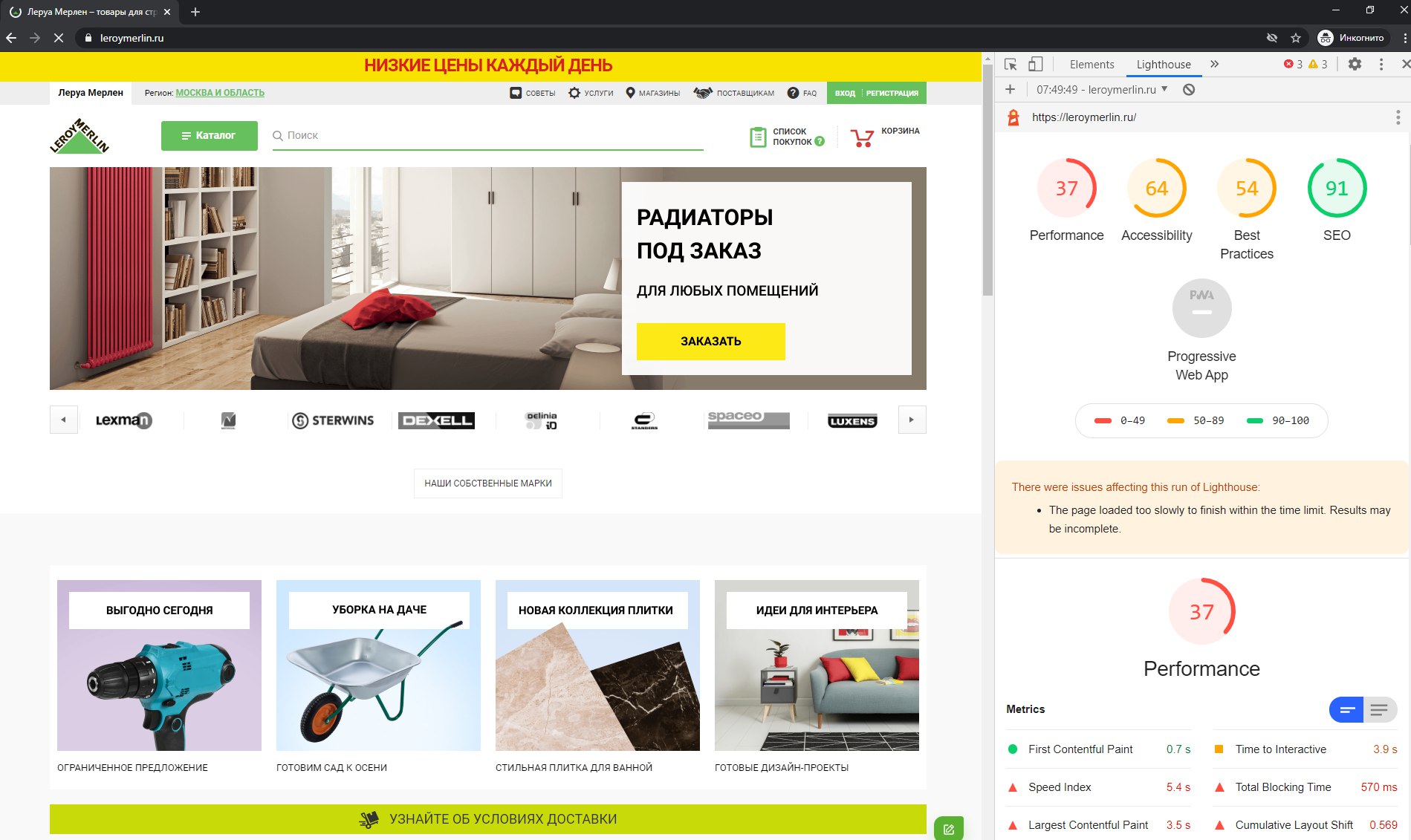Click green feedback edit icon
Viewport: 1411px width, 840px height.
(x=949, y=829)
